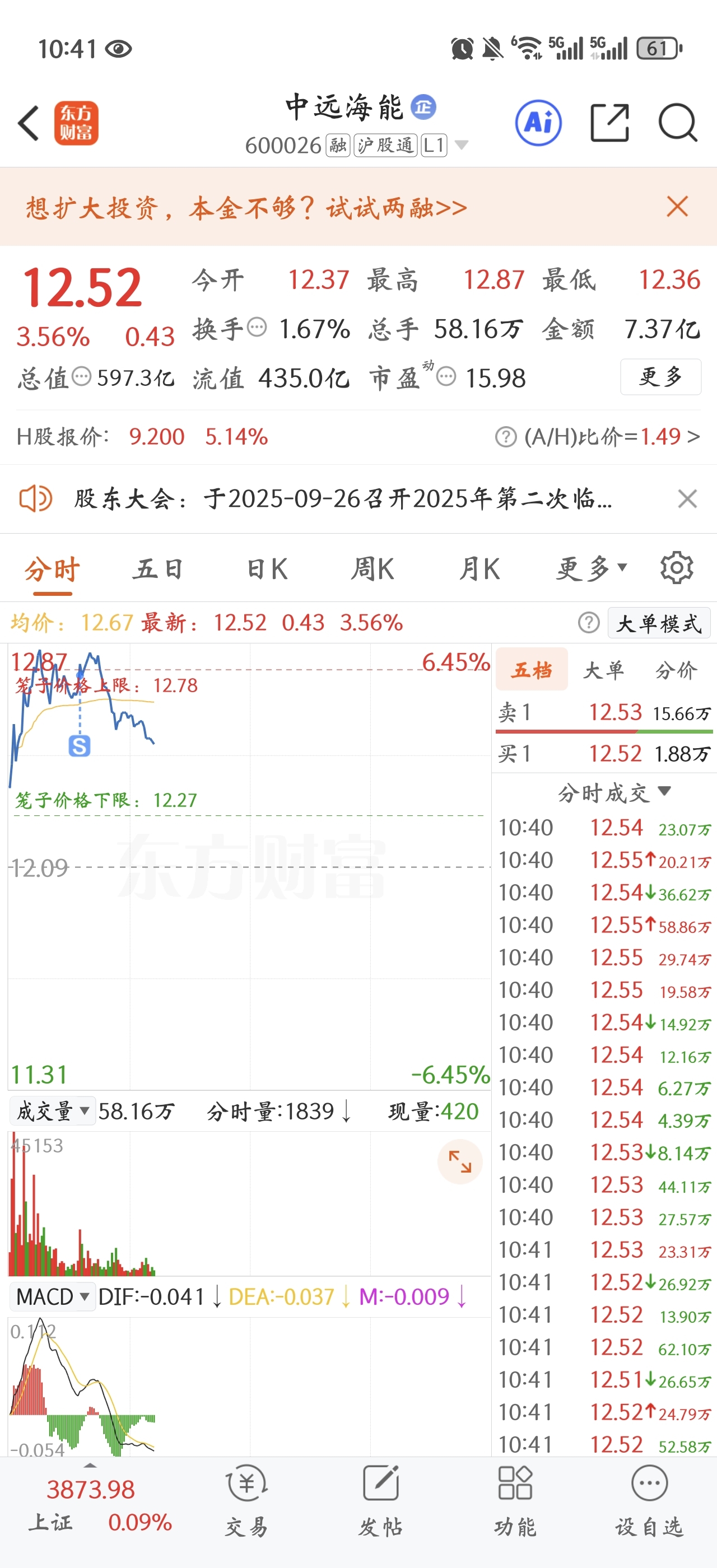Tap the 更多 quote details button

click(660, 377)
